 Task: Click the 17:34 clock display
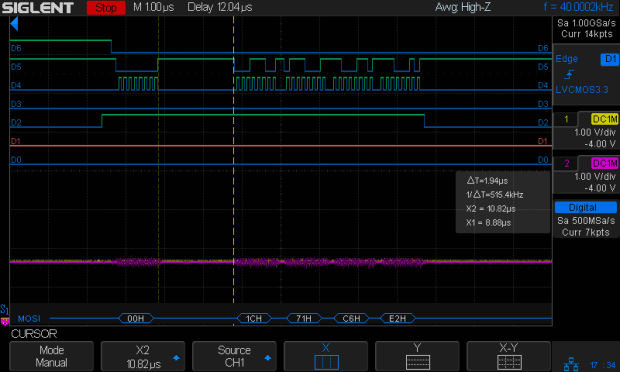[603, 365]
